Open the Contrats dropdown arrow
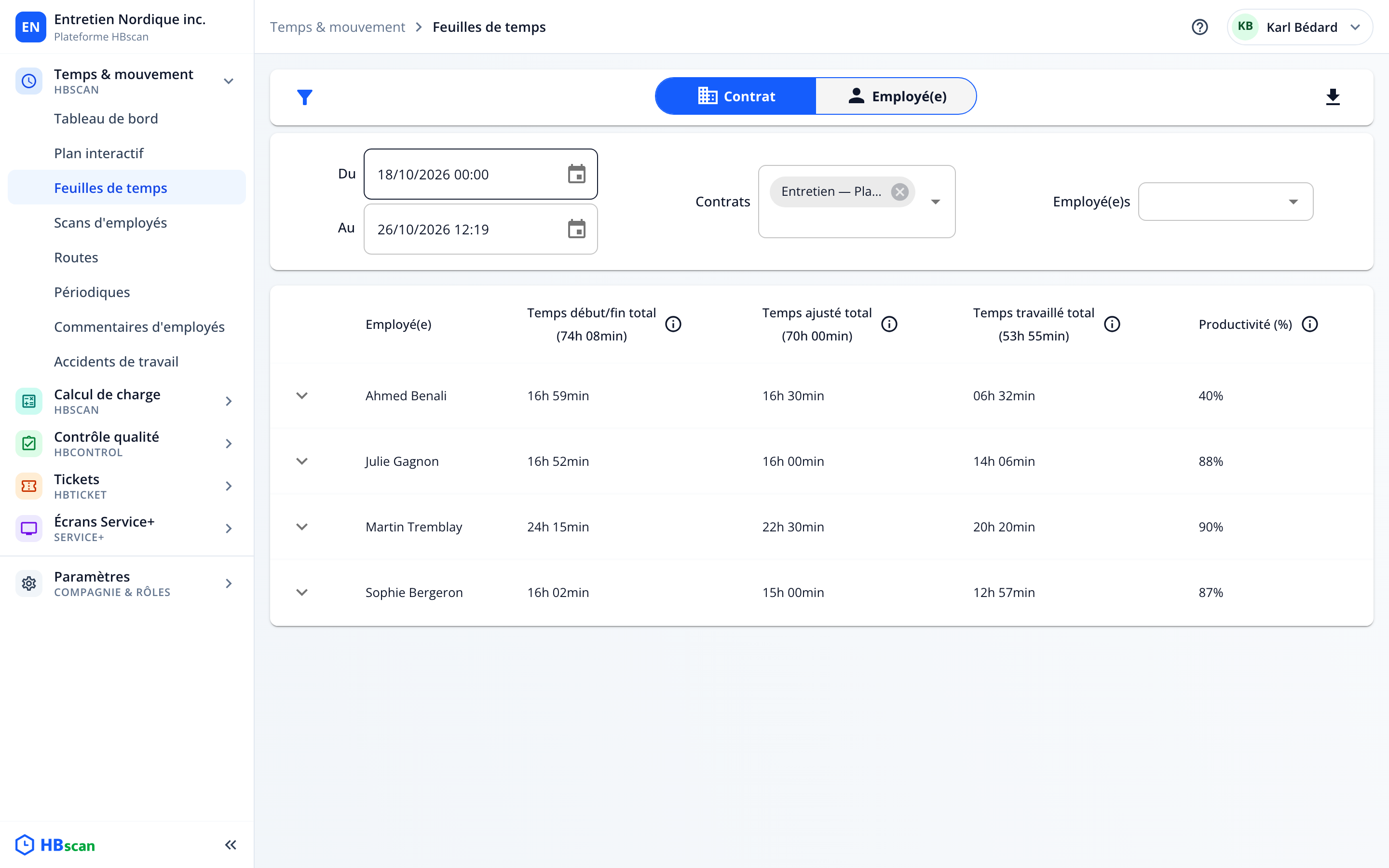 [936, 202]
